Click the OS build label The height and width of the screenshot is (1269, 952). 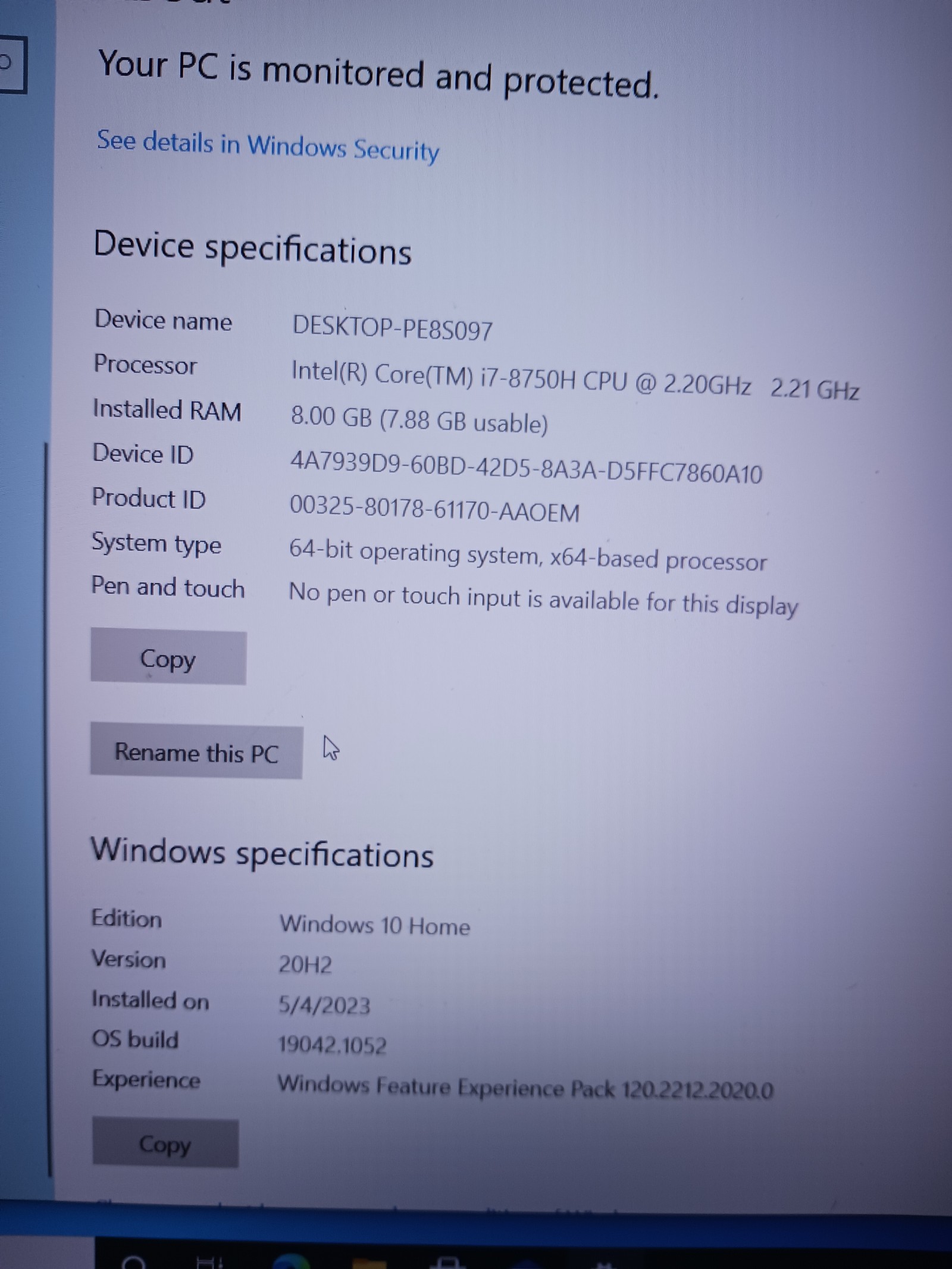point(136,1039)
